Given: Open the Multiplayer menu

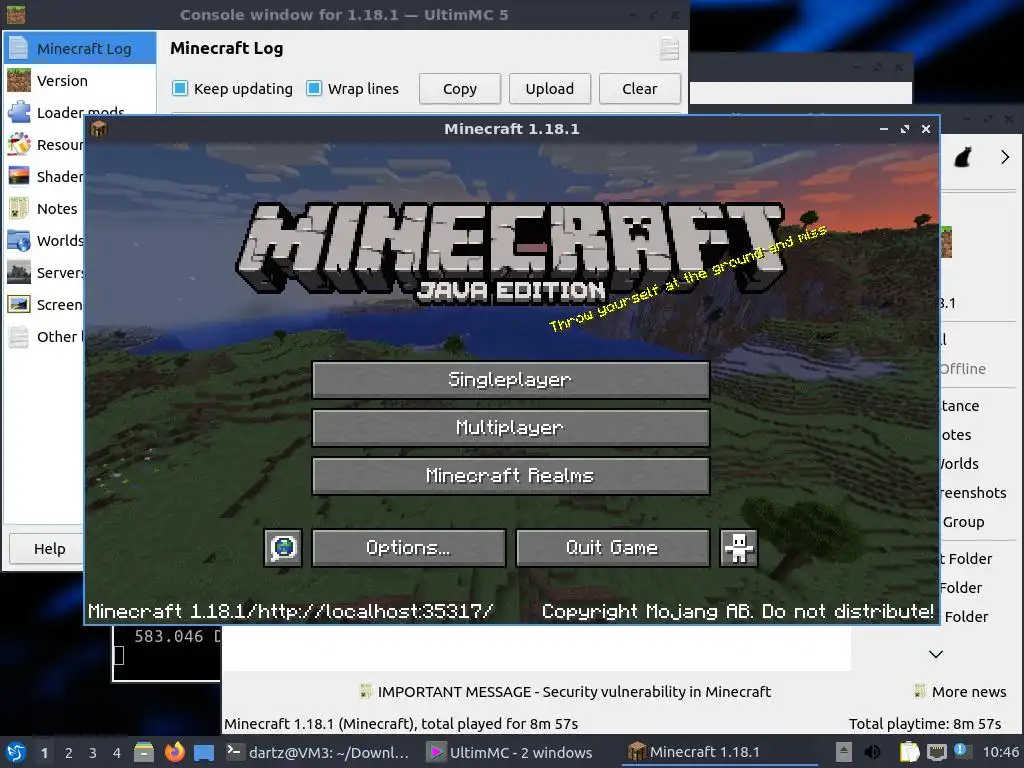Looking at the screenshot, I should click(x=511, y=428).
